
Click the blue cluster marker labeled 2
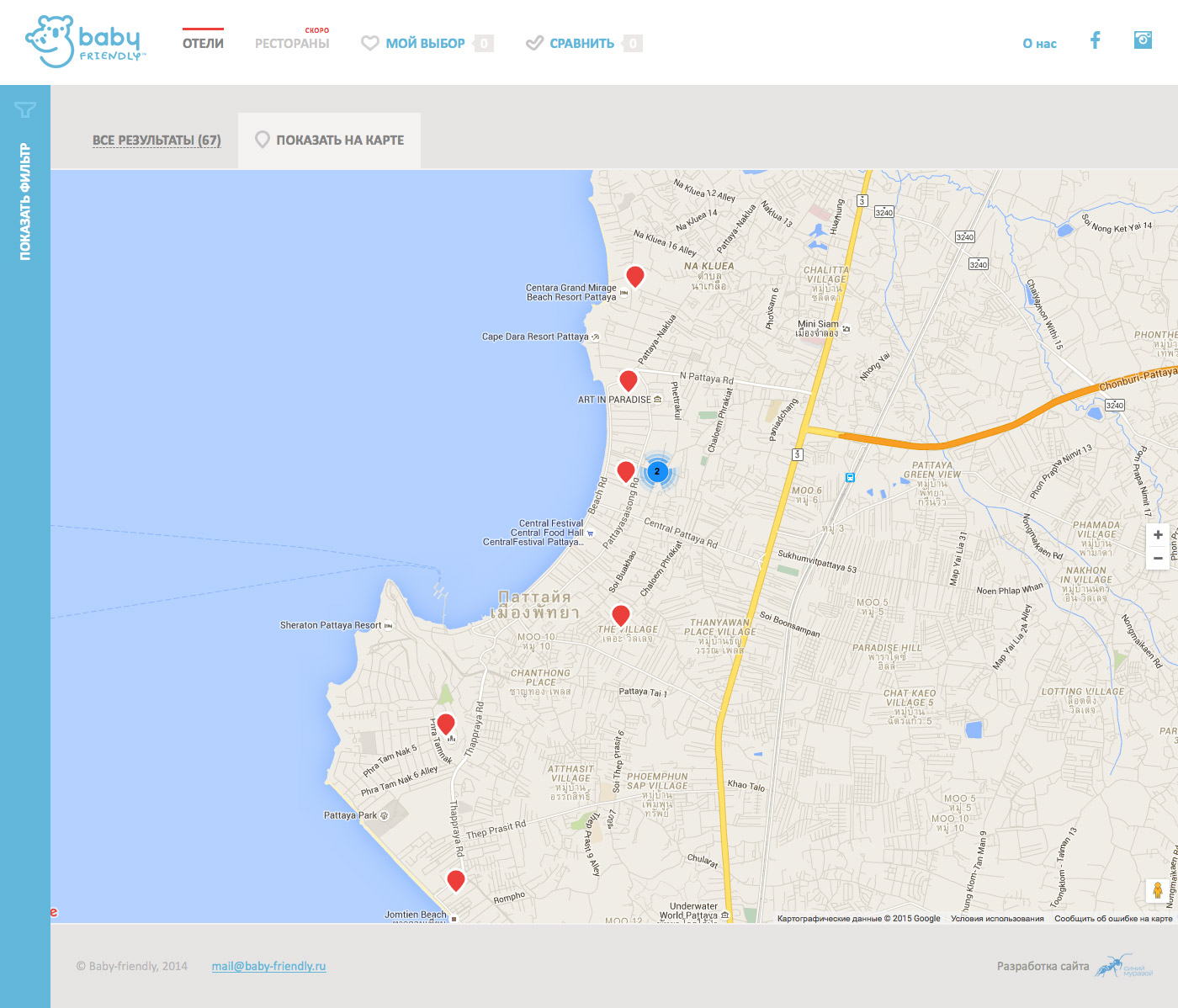(657, 471)
